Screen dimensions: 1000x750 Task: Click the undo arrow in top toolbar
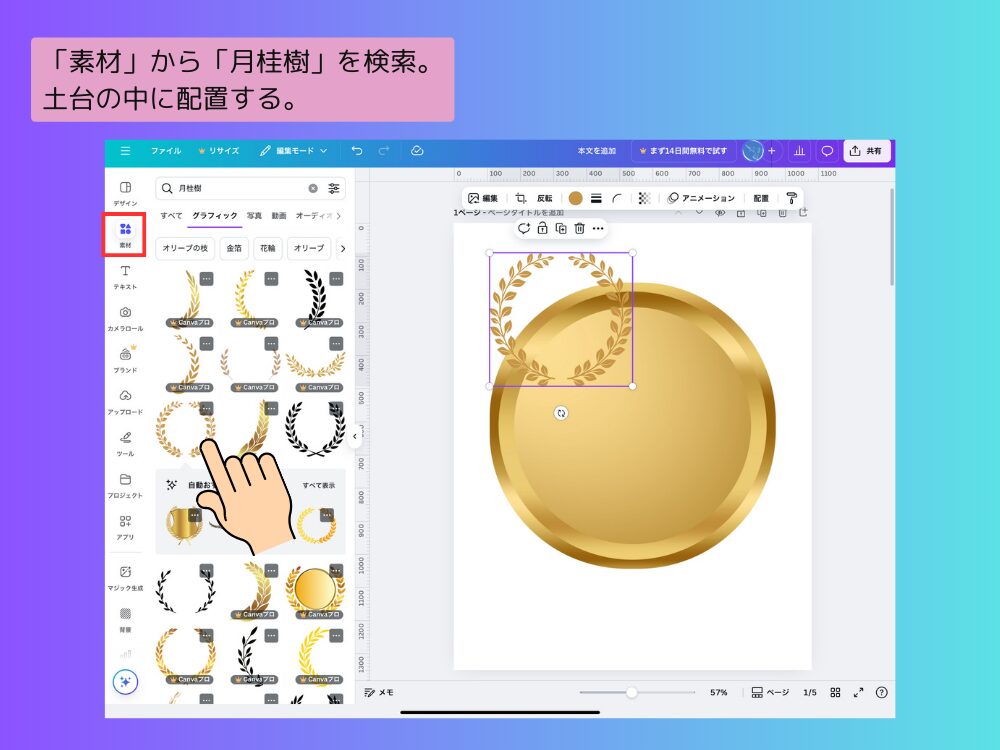[360, 151]
